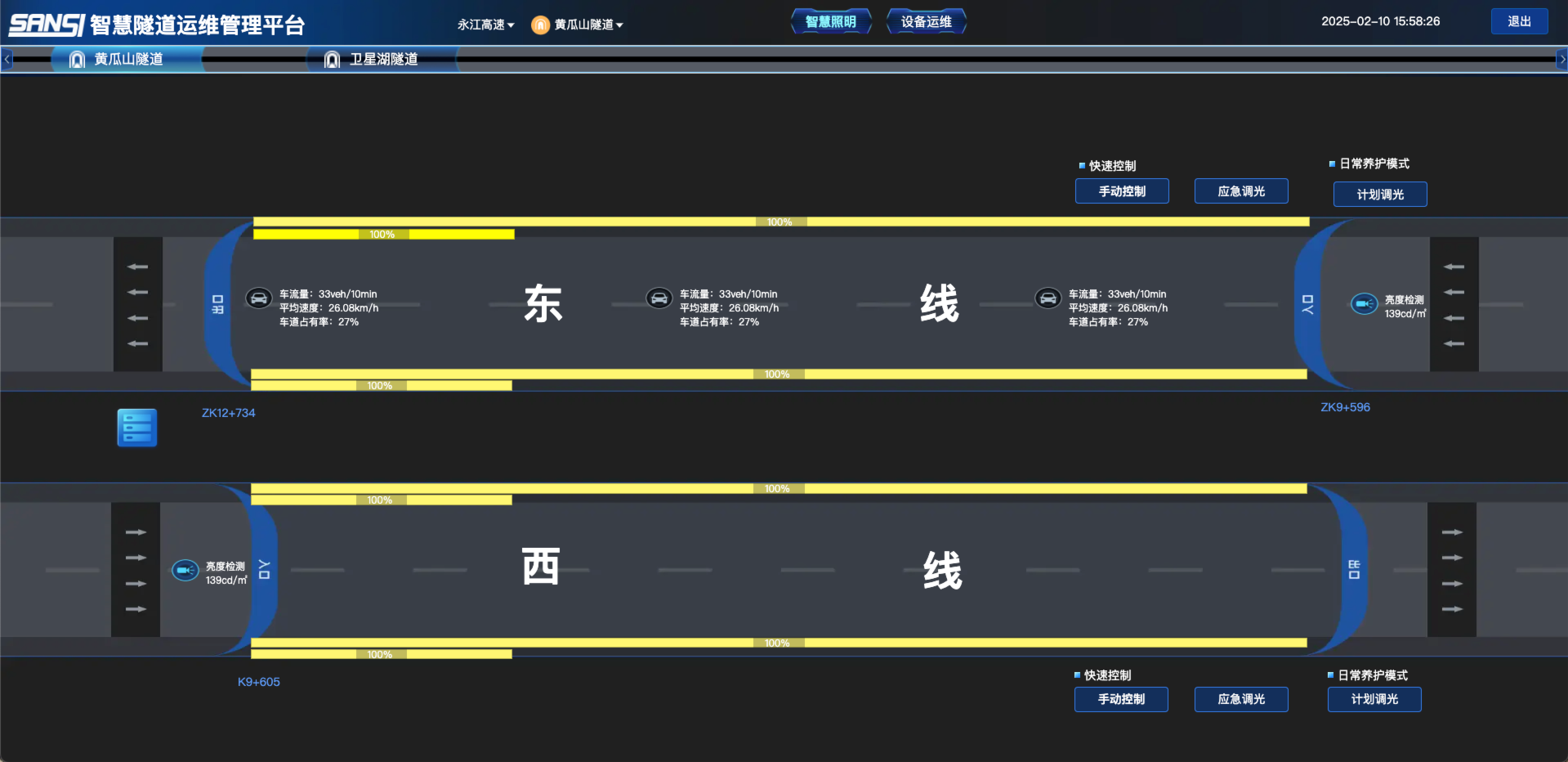Click east line 日常养护模式 heading

(1374, 164)
